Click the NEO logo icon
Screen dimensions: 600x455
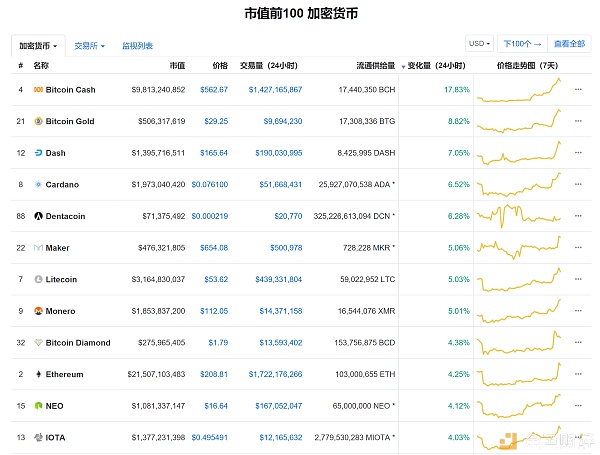coord(38,406)
